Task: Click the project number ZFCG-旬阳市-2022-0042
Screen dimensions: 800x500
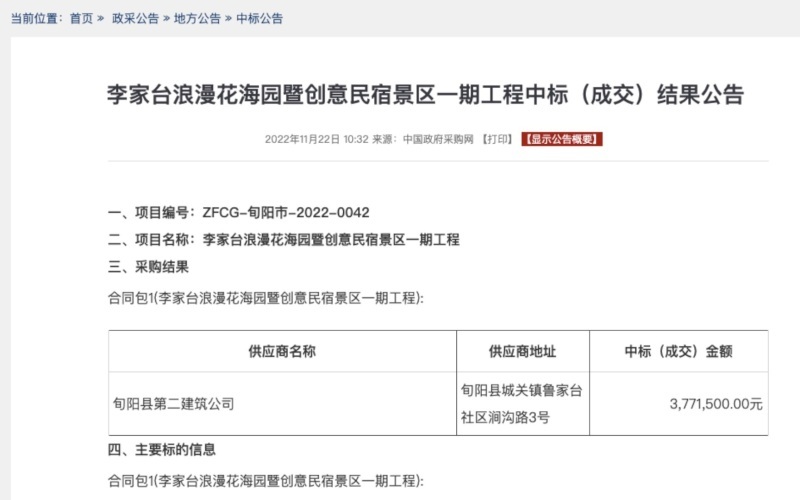Action: click(286, 213)
